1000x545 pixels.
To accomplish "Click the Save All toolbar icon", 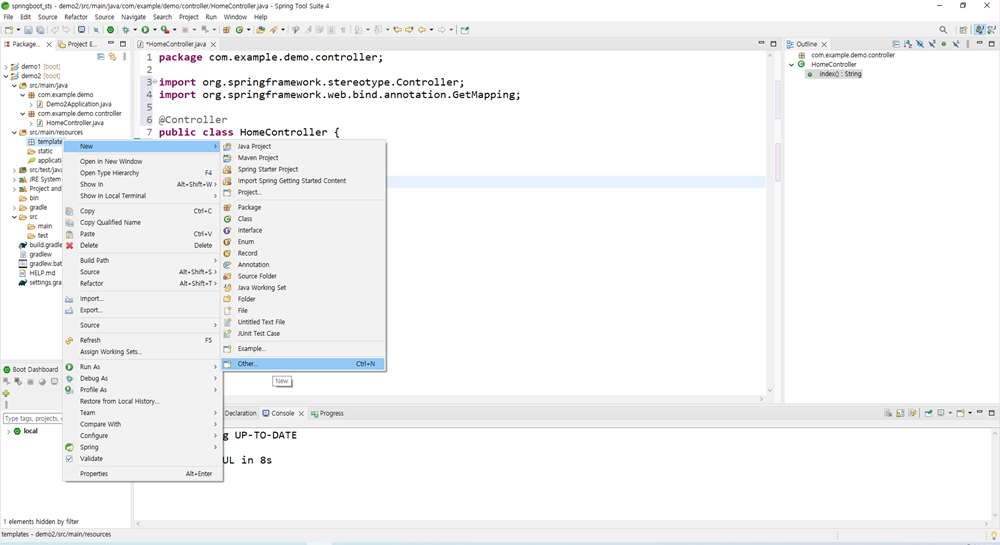I will coord(40,30).
